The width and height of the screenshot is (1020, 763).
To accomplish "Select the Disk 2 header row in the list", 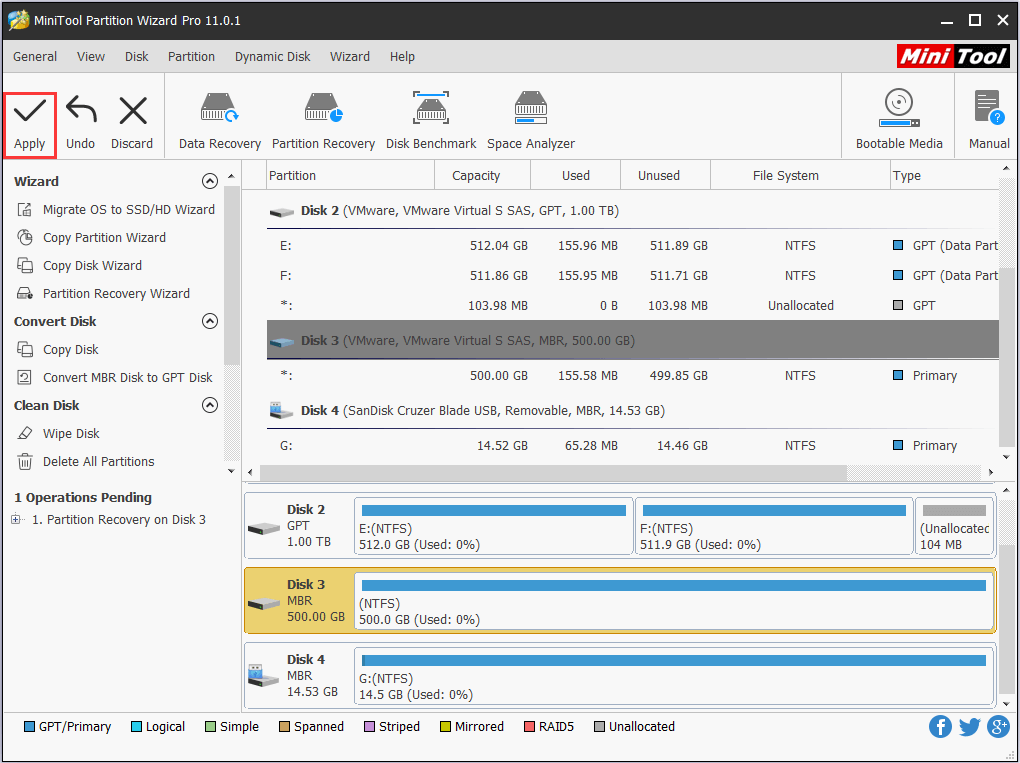I will click(x=632, y=211).
